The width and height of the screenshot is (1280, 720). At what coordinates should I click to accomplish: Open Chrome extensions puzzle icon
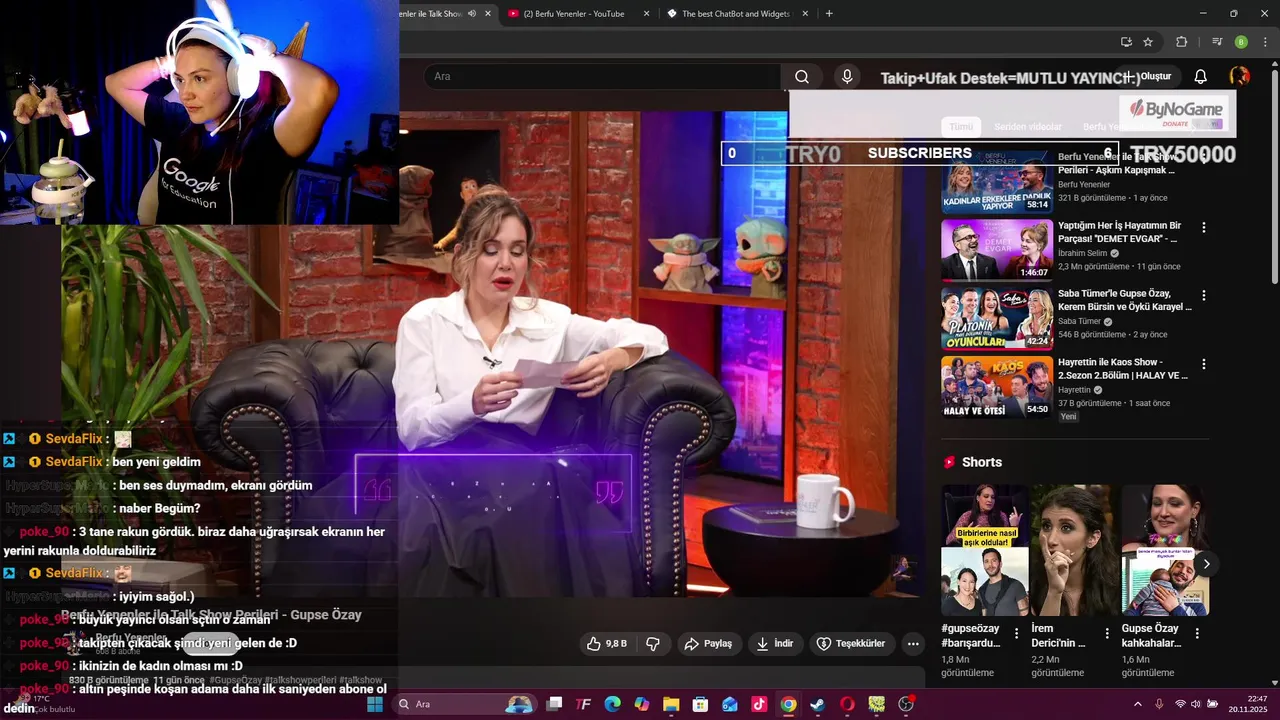[x=1182, y=42]
